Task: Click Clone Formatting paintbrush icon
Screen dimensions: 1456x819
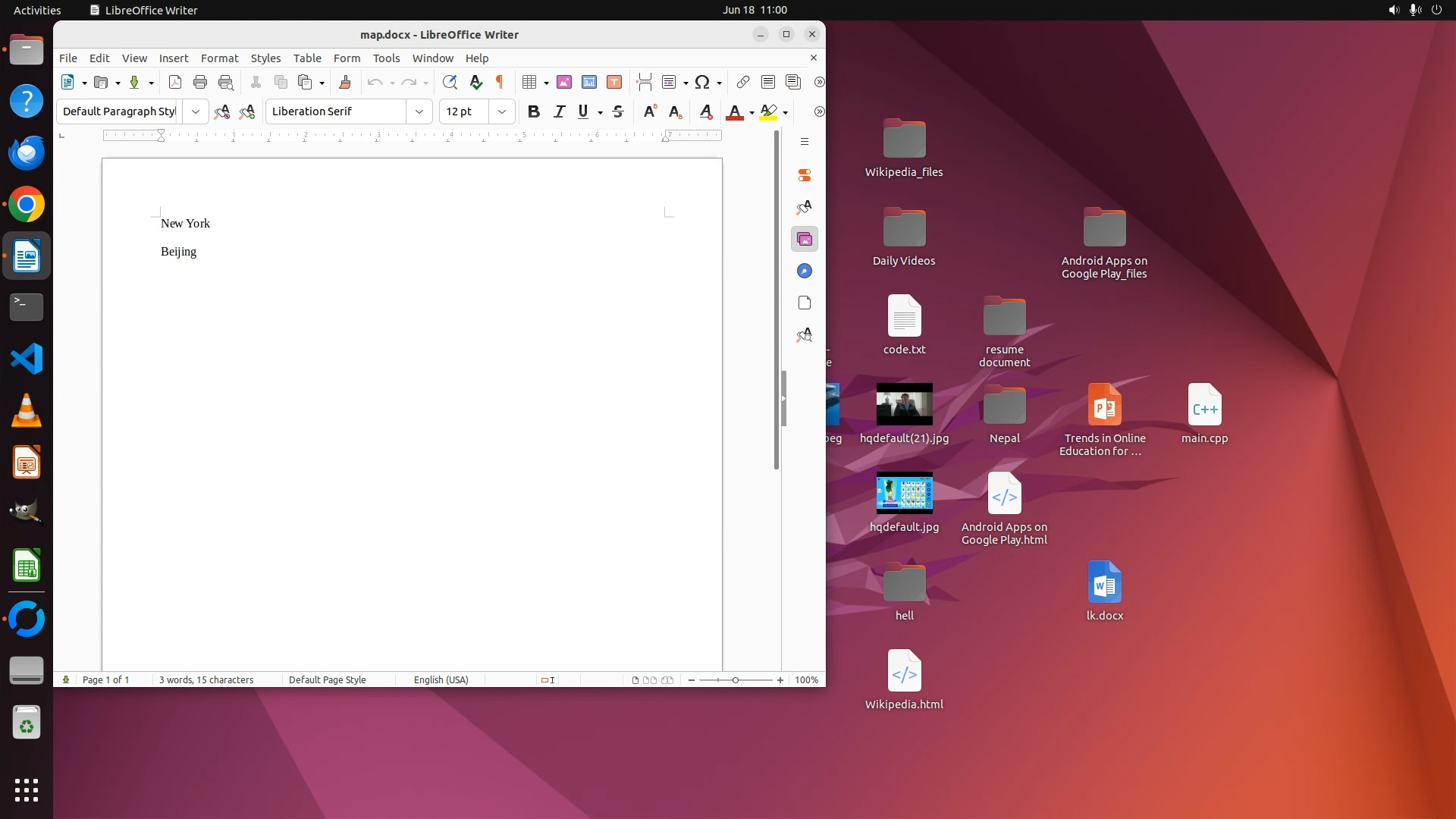Action: [345, 82]
